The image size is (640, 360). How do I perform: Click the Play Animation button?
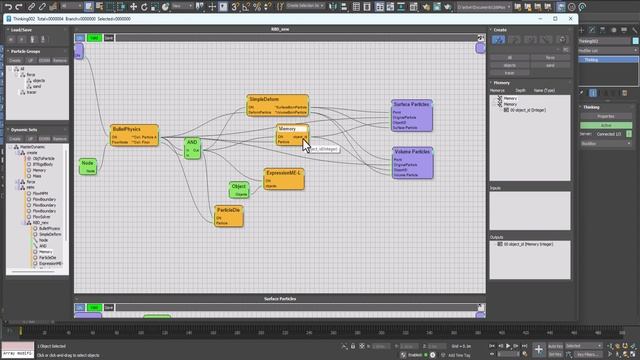508,346
